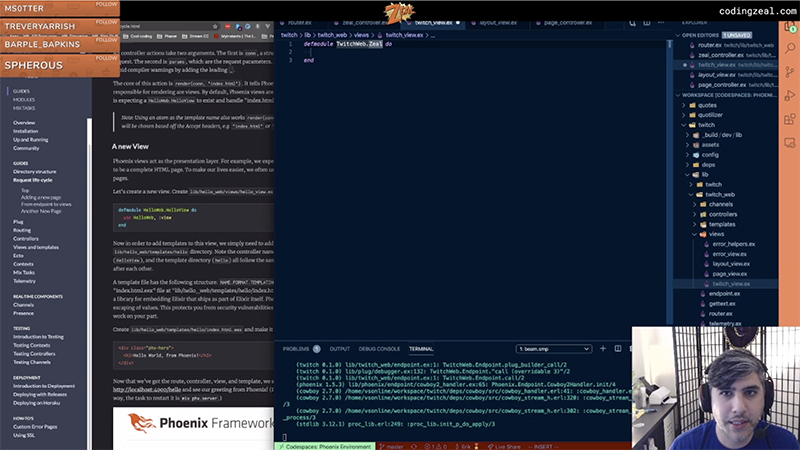Follow localhost:4000/hello link in docs

coord(147,389)
